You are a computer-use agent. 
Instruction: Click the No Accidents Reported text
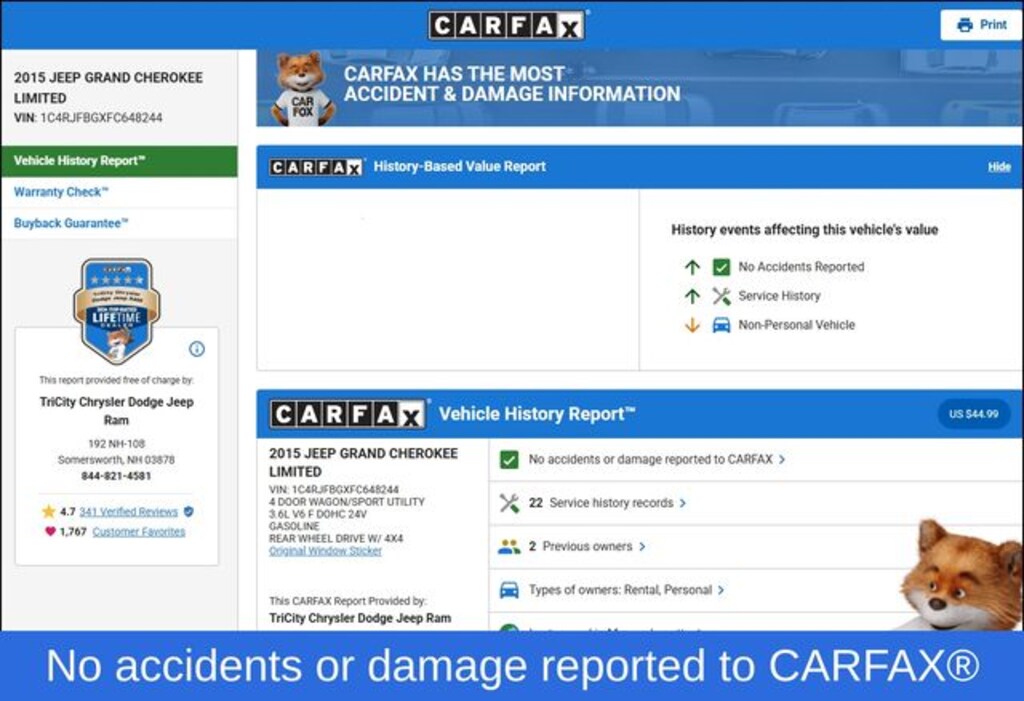pyautogui.click(x=801, y=267)
